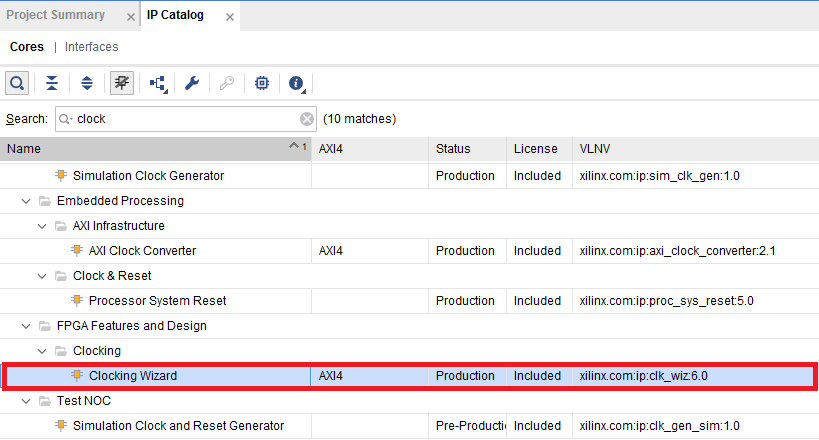Sort by the VLNV column header
The height and width of the screenshot is (440, 819).
[x=696, y=149]
